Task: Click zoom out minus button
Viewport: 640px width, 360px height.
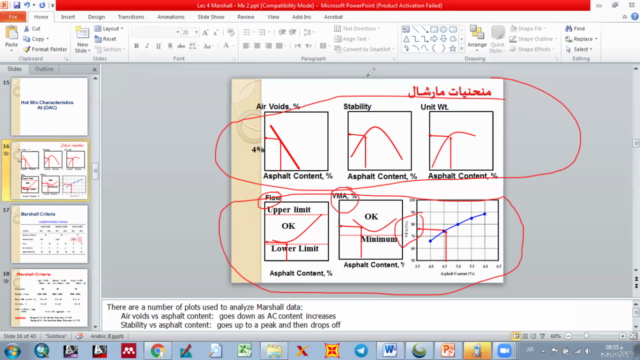Action: (568, 336)
